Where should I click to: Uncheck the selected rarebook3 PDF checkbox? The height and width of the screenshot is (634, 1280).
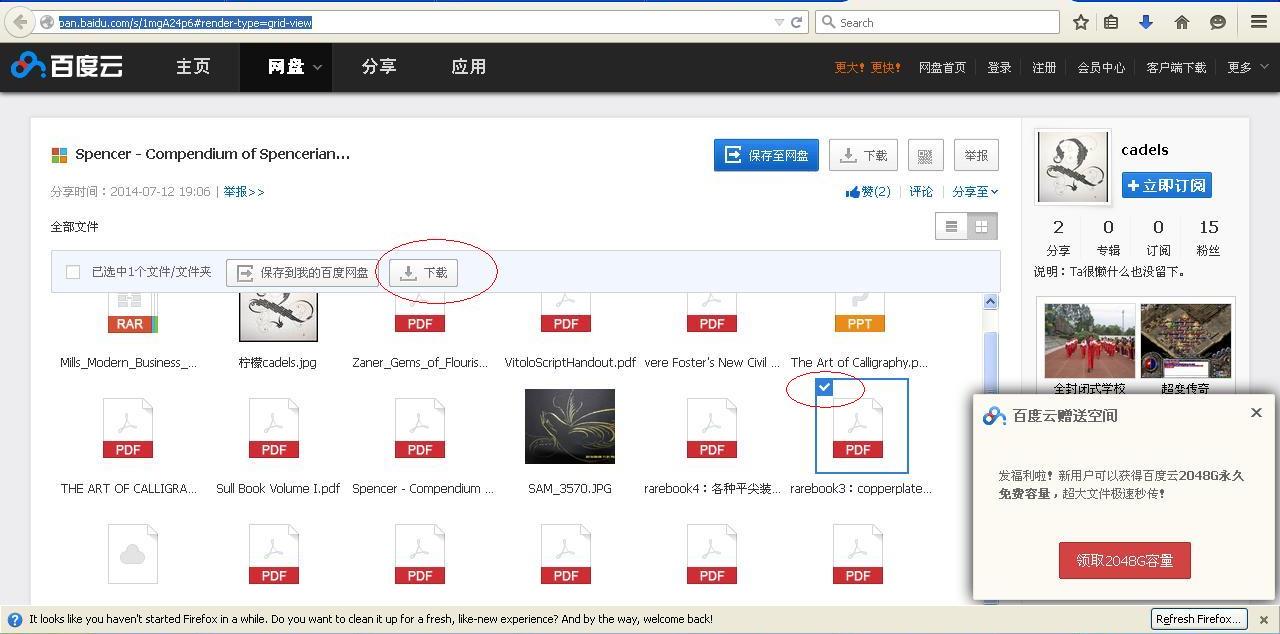coord(824,387)
